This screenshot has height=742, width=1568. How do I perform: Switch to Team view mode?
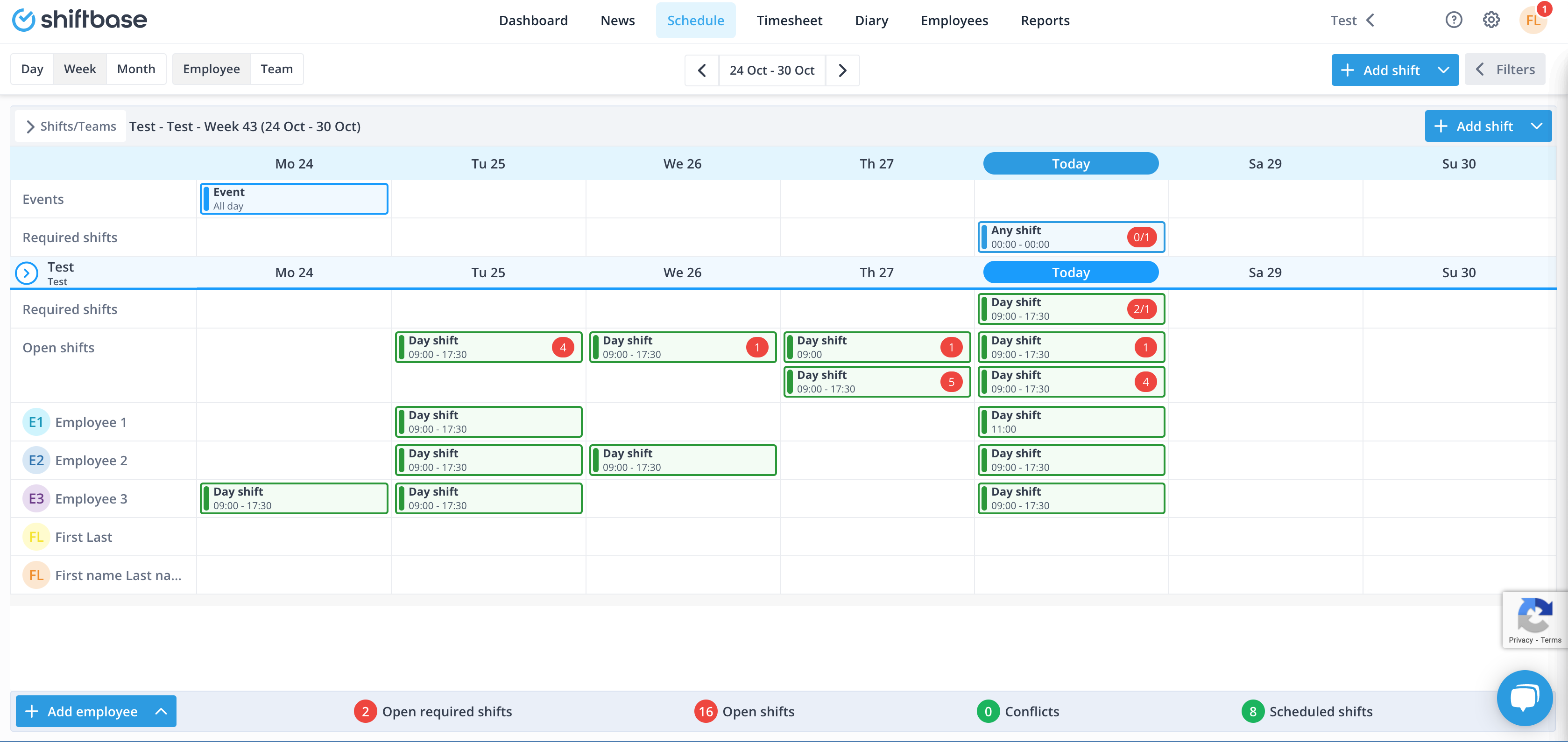(x=277, y=69)
